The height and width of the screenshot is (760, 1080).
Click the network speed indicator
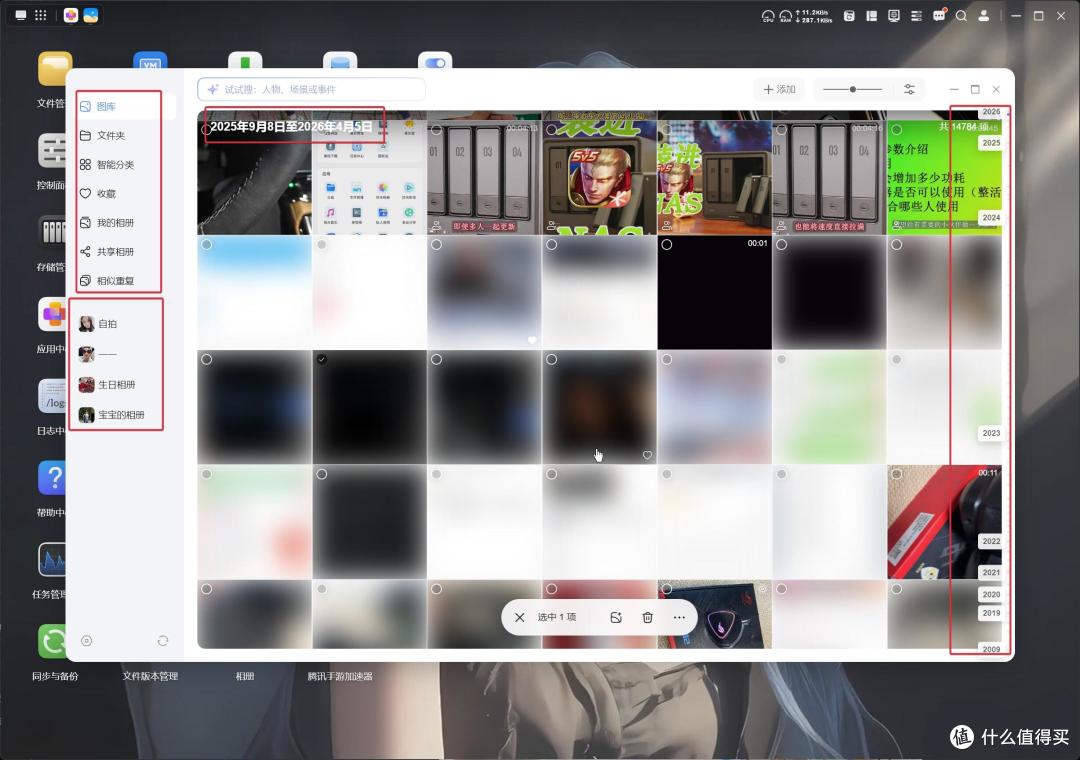pos(813,17)
